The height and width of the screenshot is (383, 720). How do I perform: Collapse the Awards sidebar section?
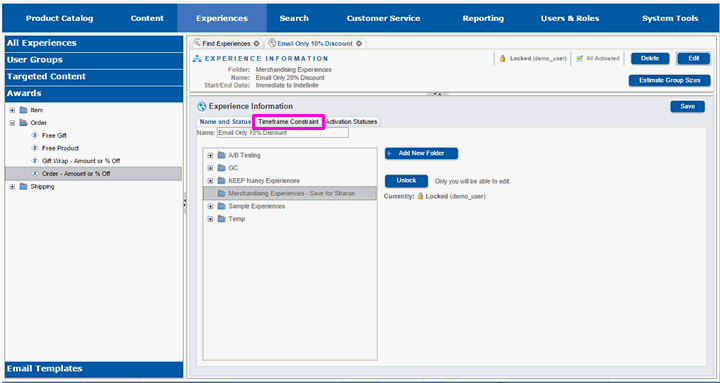(x=94, y=94)
